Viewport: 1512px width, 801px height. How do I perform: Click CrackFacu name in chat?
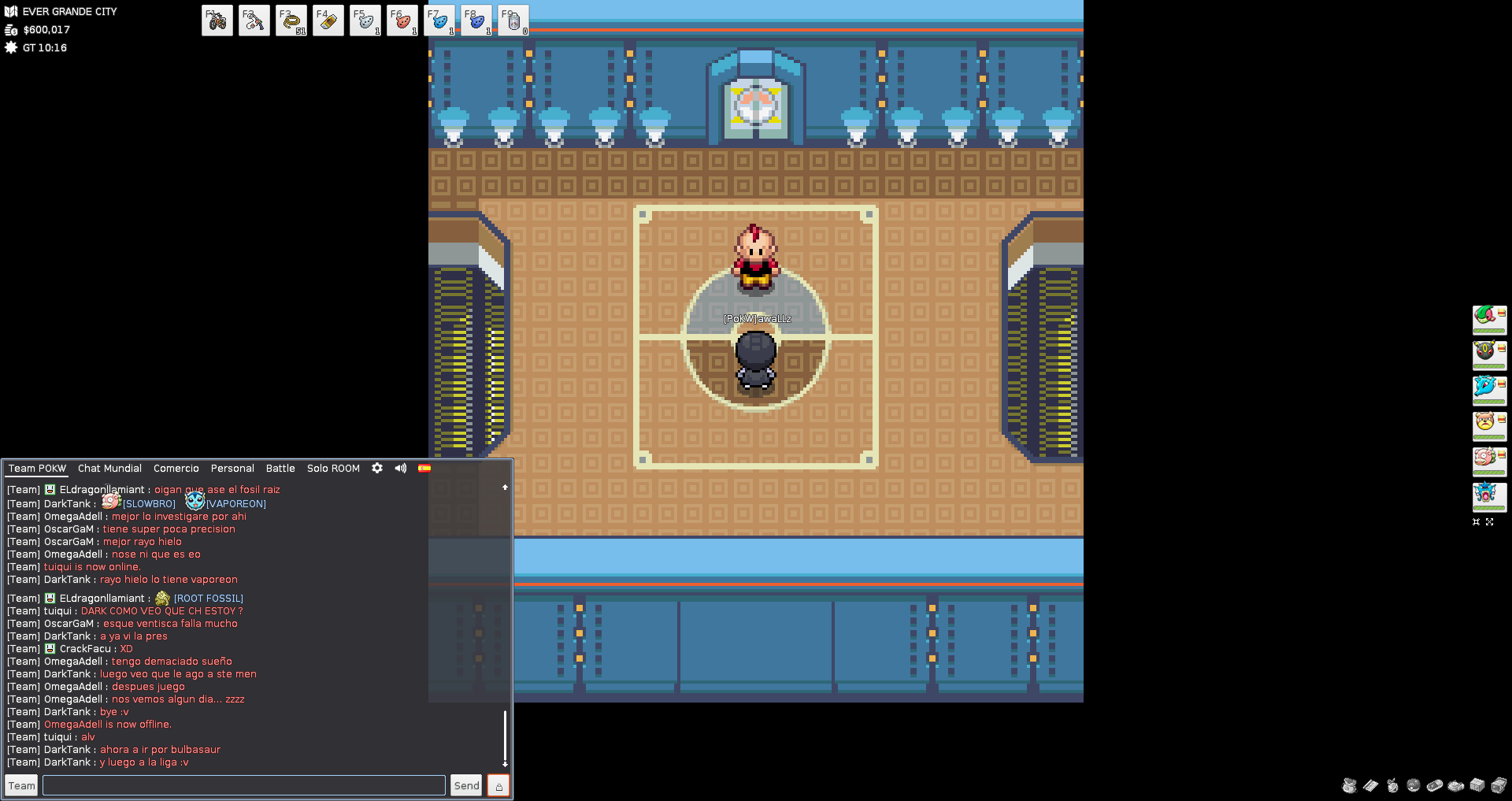tap(85, 648)
